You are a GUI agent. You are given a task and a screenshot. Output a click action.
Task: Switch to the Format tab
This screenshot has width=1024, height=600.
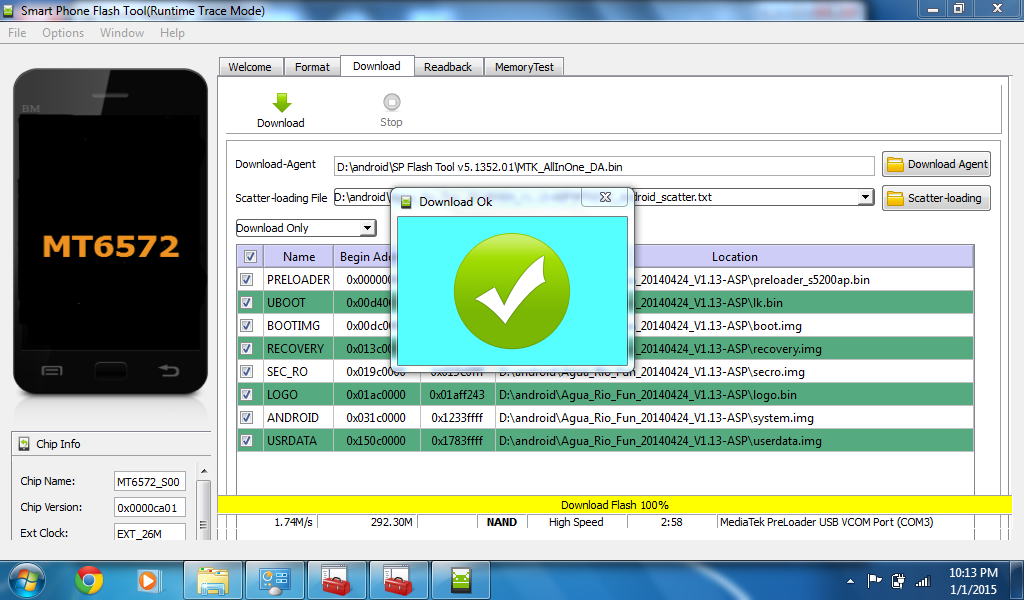pyautogui.click(x=312, y=67)
